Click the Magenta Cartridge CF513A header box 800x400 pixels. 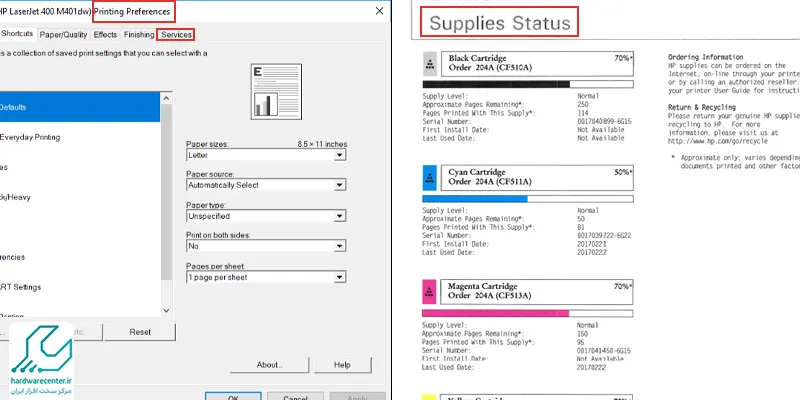537,292
